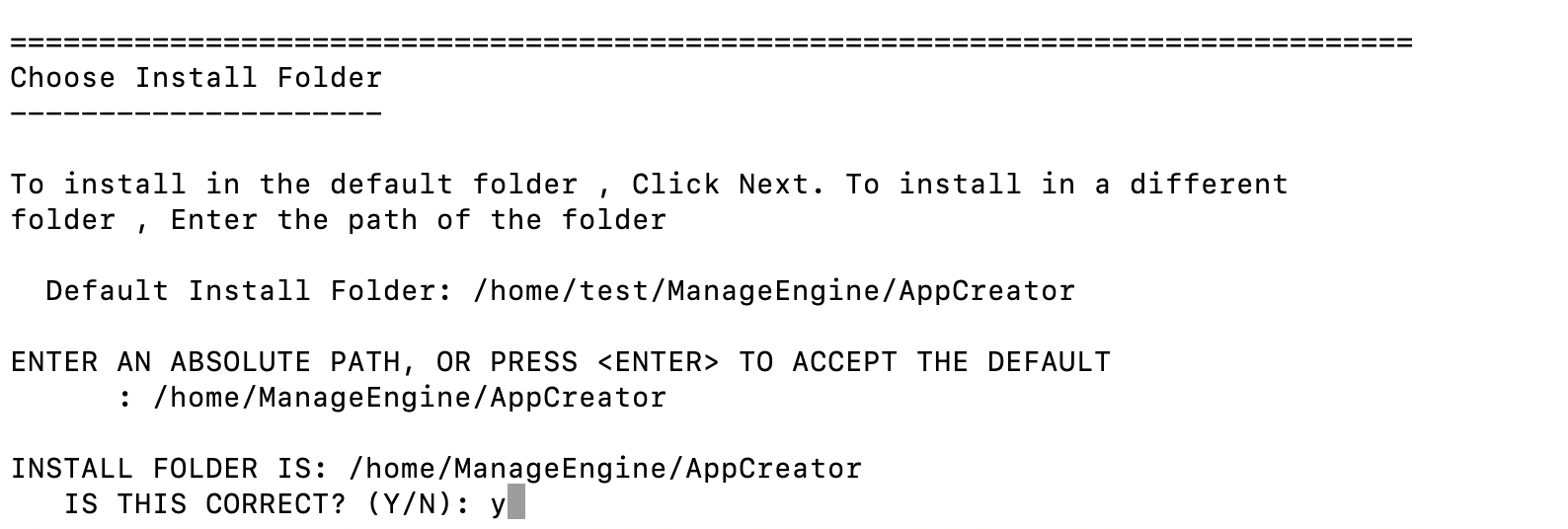
Task: Click the entered path after the colon prompt
Action: [x=410, y=398]
